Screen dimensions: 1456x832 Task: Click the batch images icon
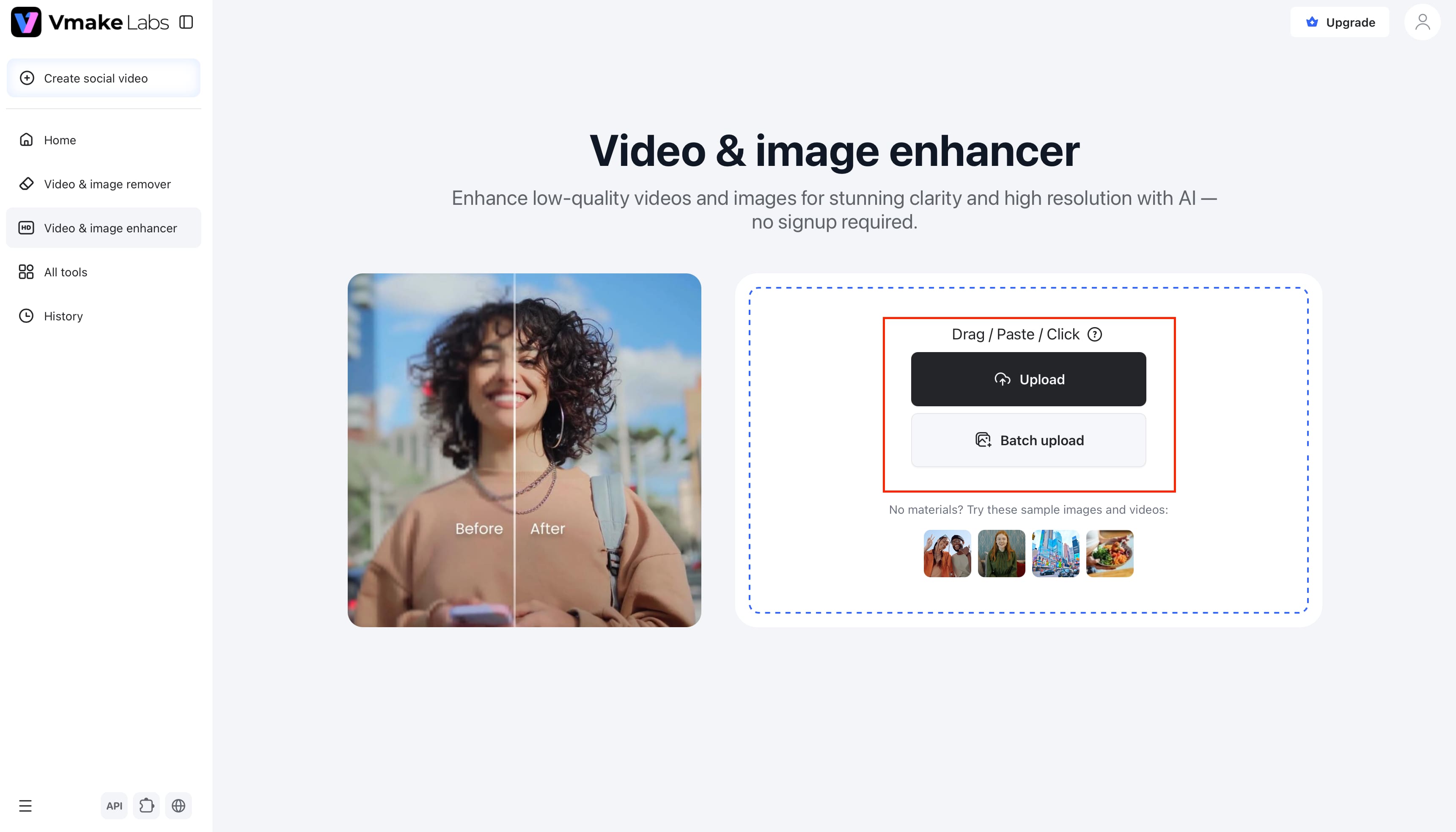(983, 440)
